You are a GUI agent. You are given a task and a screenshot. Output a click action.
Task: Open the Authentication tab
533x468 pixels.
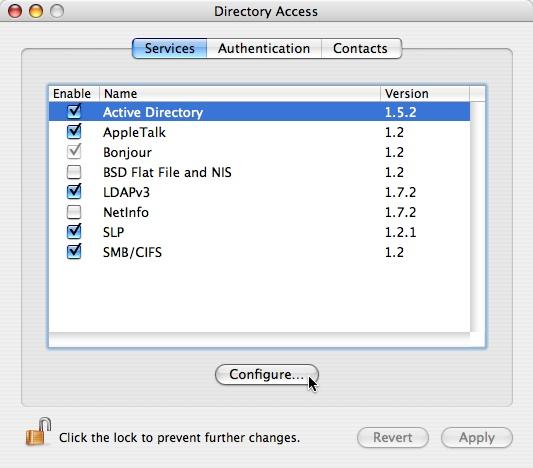click(264, 49)
